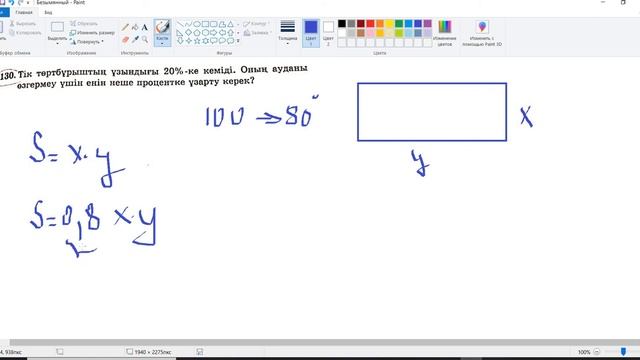Image resolution: width=640 pixels, height=360 pixels.
Task: Click the 100% zoom level text
Action: pos(584,352)
